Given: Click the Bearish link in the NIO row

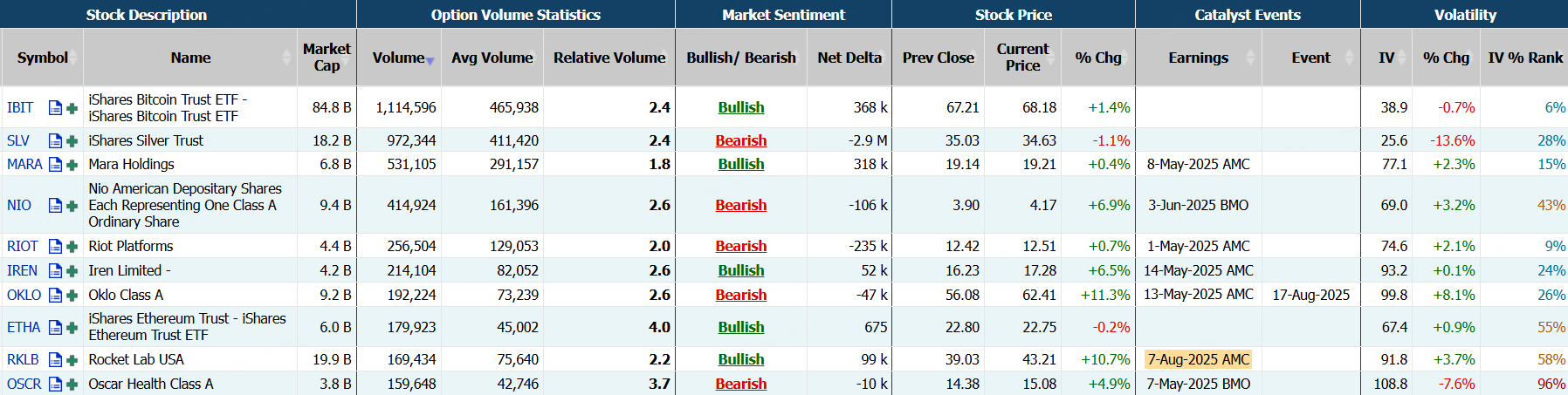Looking at the screenshot, I should pyautogui.click(x=741, y=205).
